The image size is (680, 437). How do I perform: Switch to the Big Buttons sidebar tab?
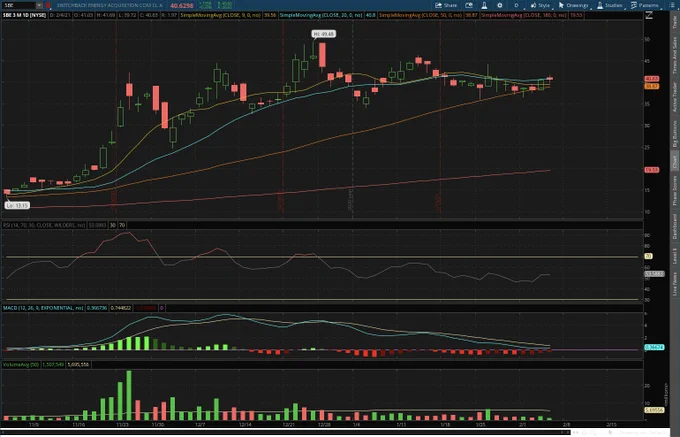675,134
